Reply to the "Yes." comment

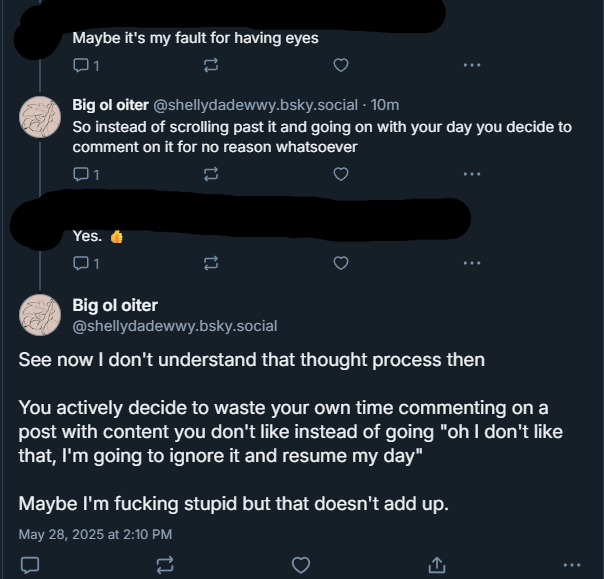coord(82,264)
